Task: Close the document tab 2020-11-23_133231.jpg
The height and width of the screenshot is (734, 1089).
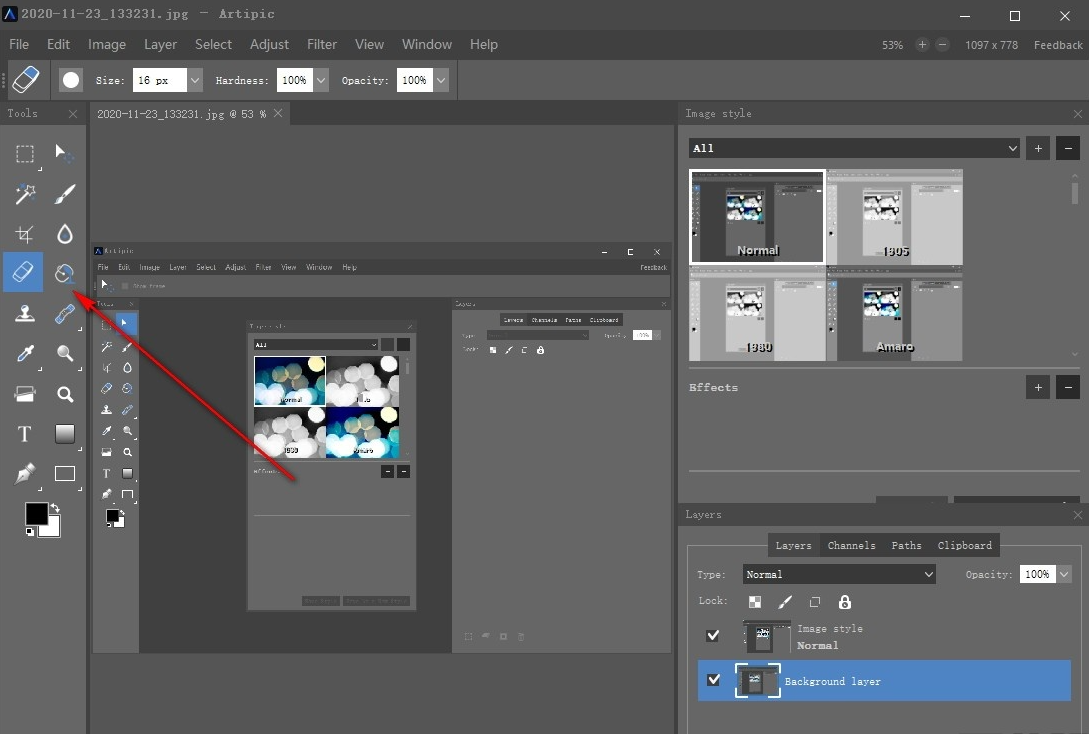Action: click(x=278, y=113)
